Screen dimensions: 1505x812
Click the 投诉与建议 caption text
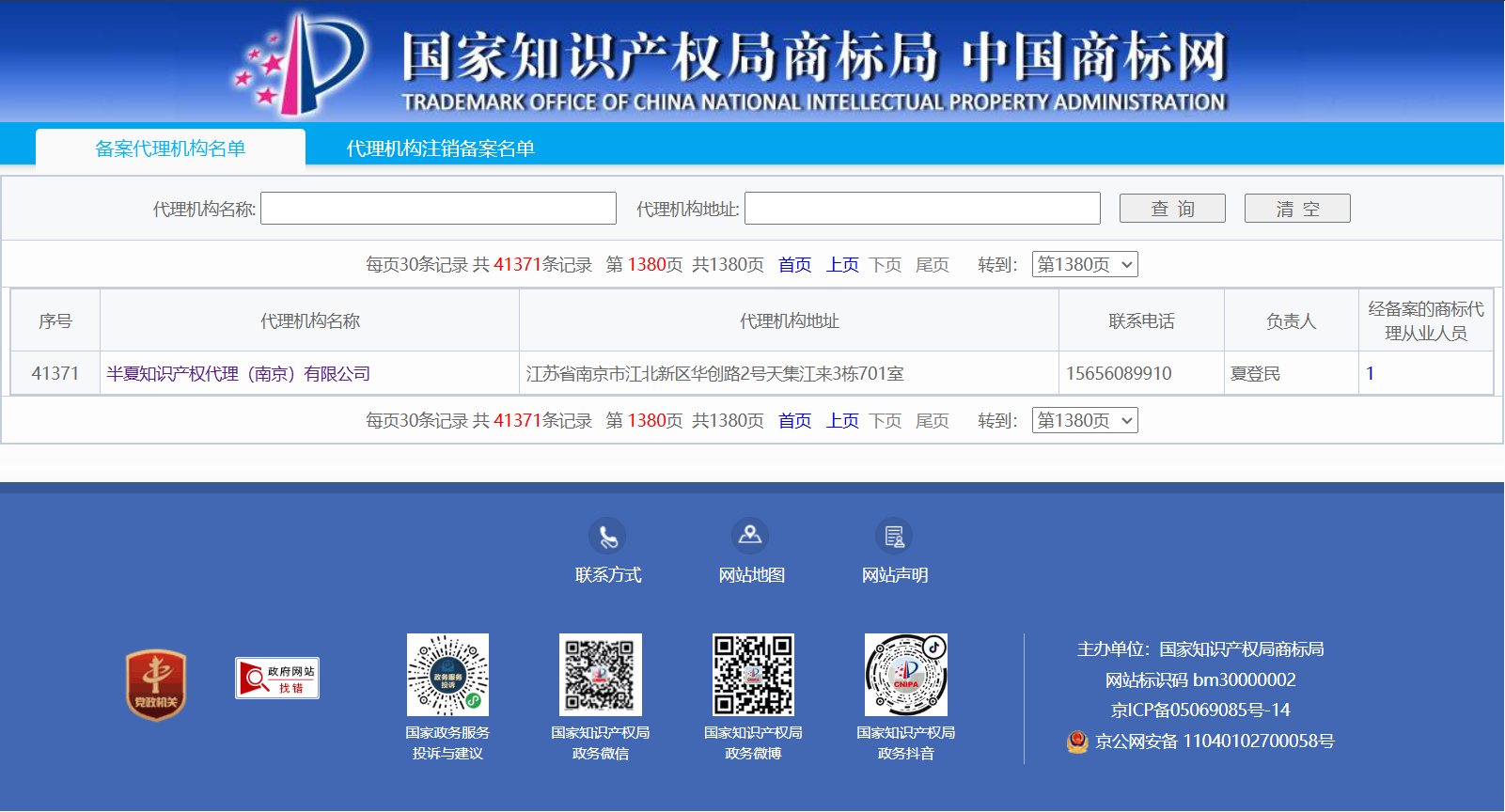click(447, 754)
